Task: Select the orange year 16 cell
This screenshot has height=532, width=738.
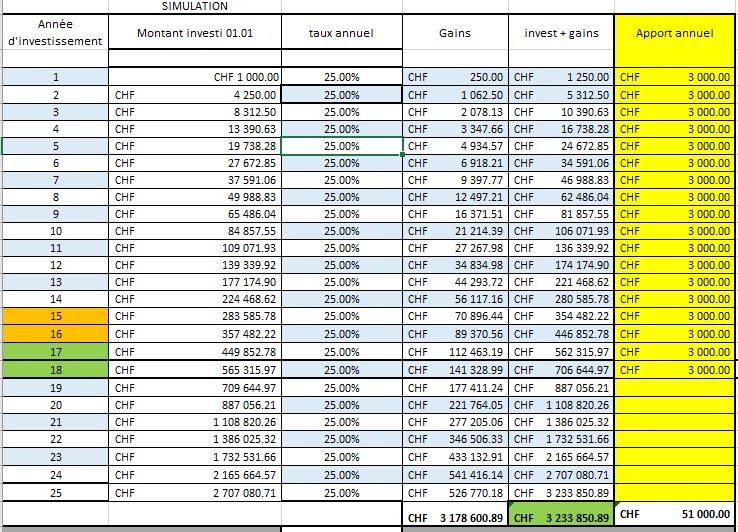Action: [x=56, y=334]
